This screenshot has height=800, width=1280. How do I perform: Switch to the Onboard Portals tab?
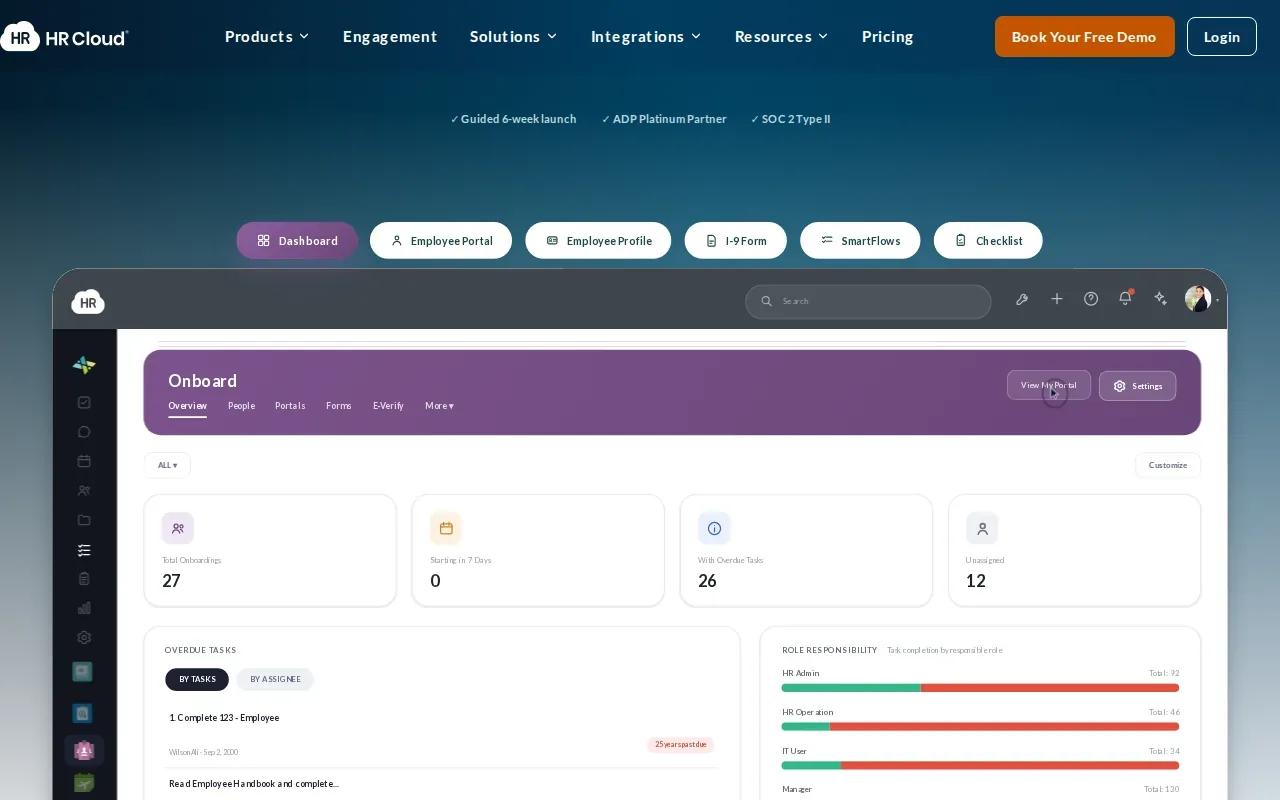tap(290, 406)
